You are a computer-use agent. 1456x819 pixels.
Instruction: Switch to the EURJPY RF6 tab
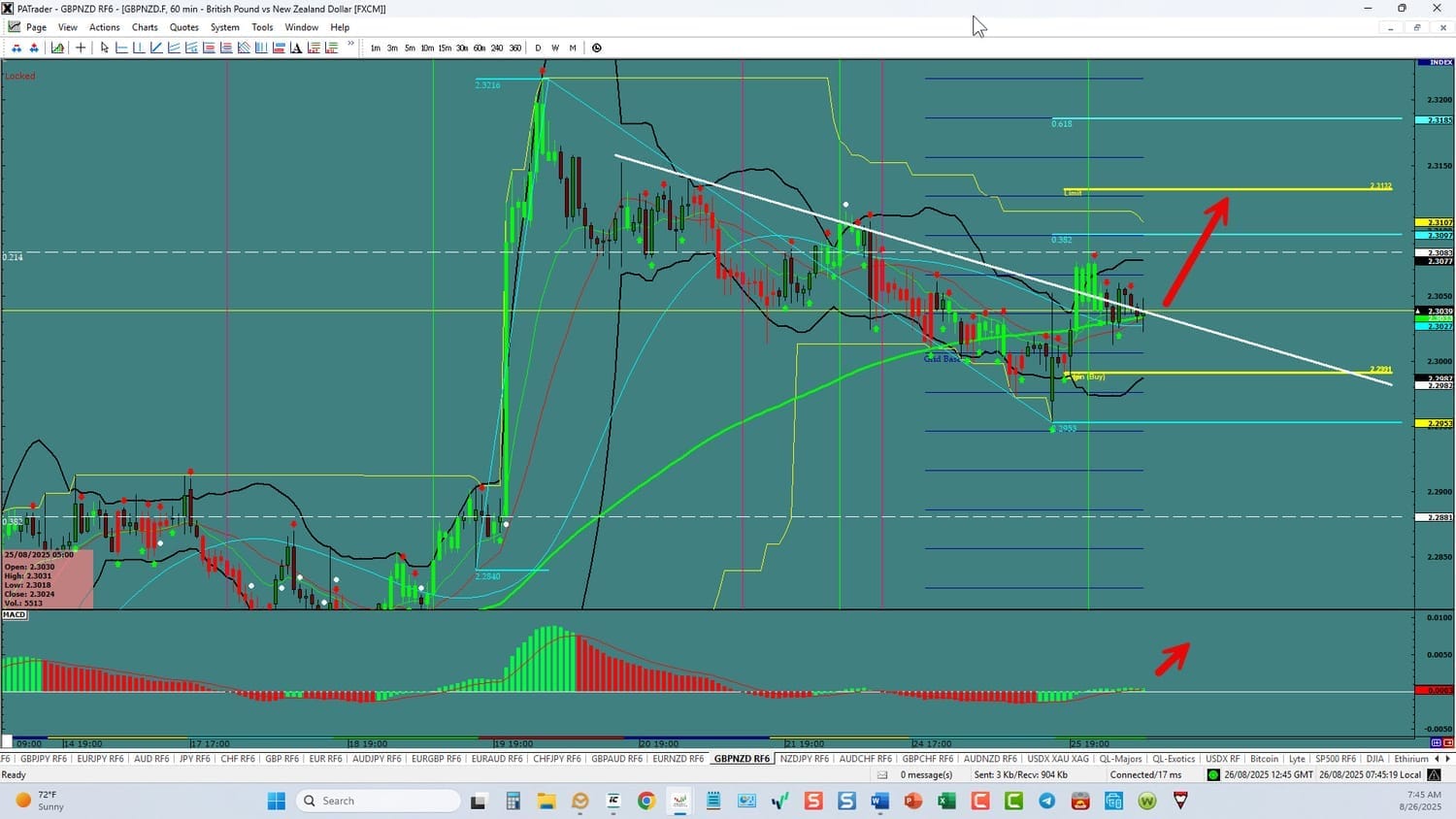tap(100, 759)
